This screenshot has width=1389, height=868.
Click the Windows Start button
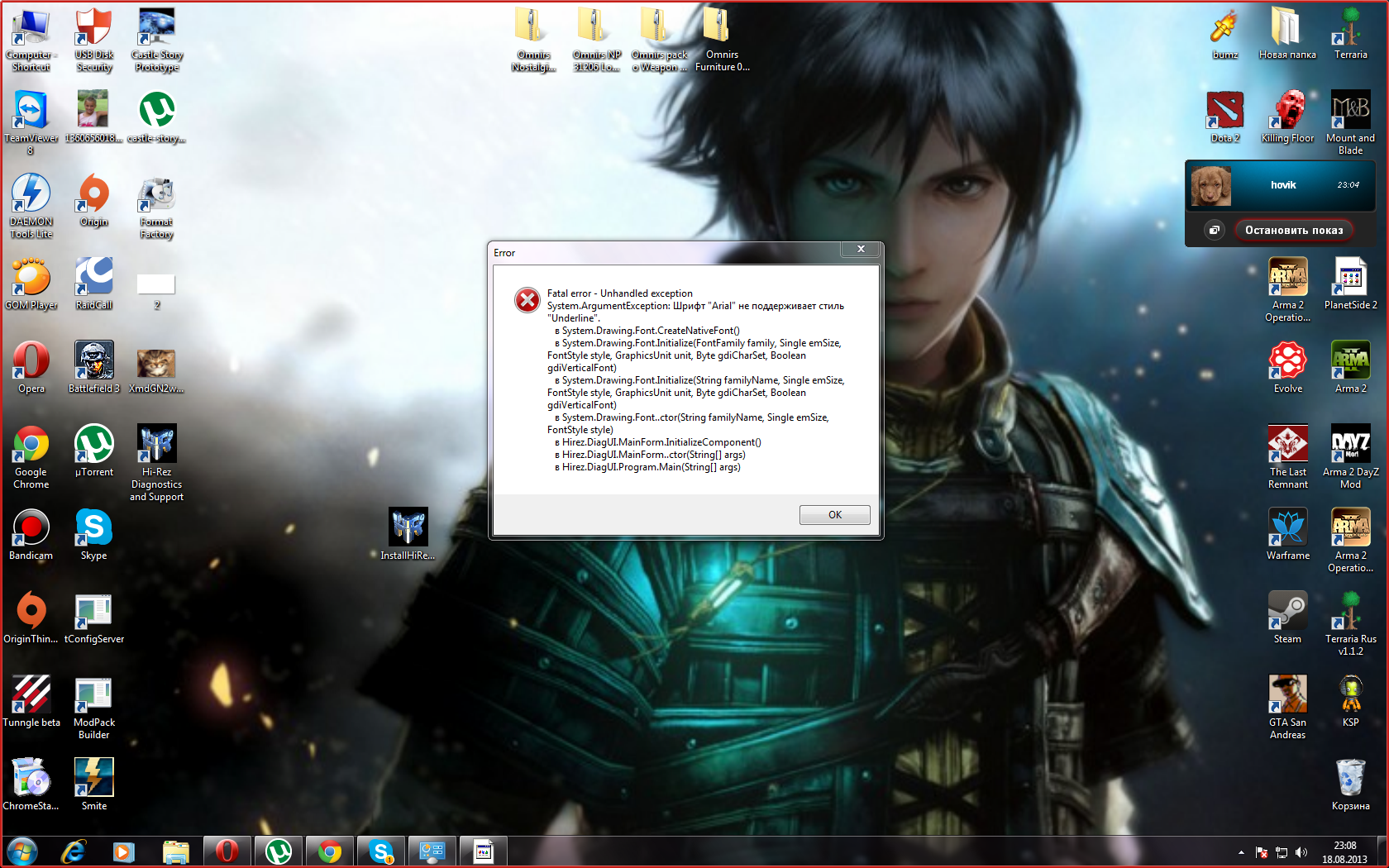(22, 851)
